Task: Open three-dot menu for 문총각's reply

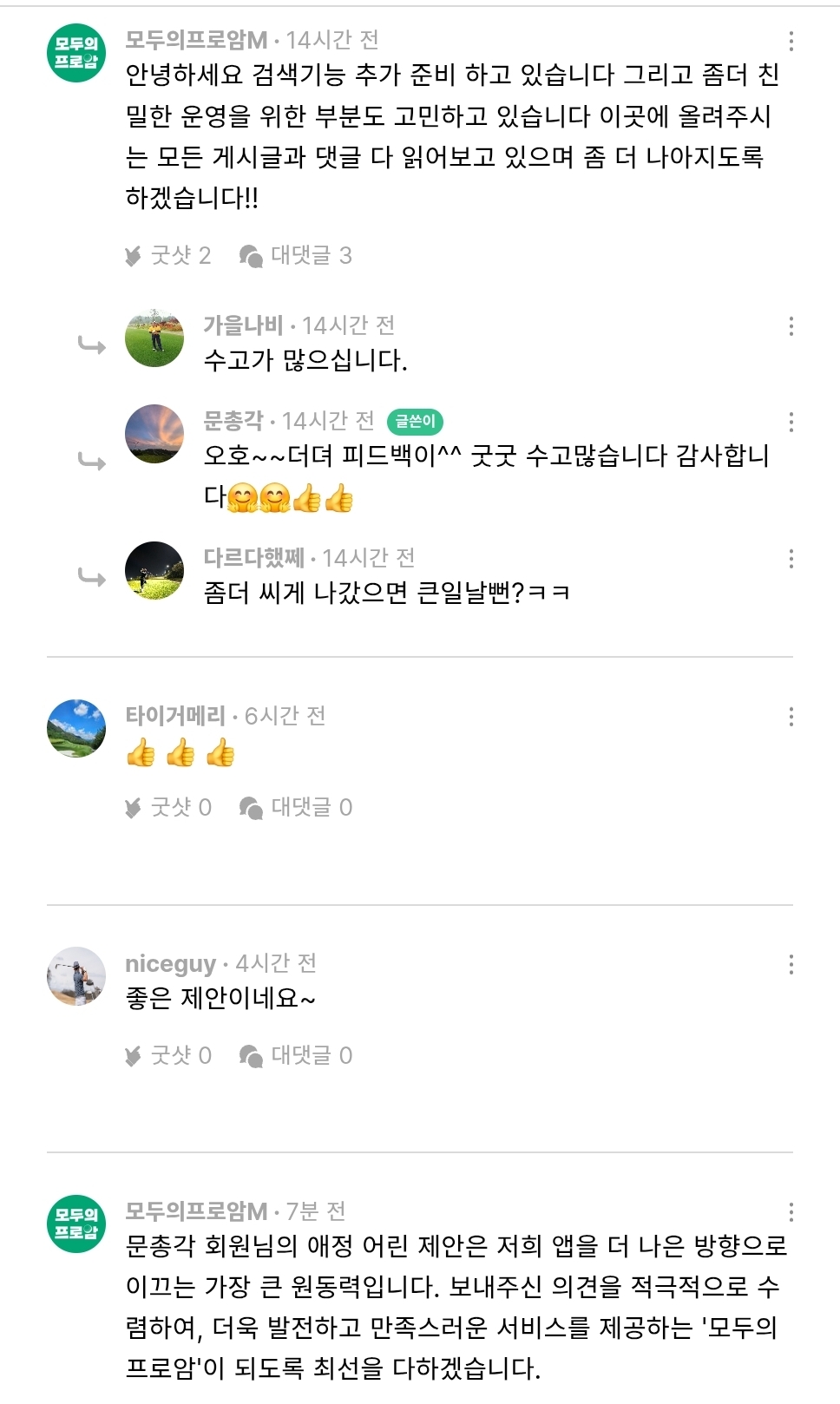Action: click(791, 422)
